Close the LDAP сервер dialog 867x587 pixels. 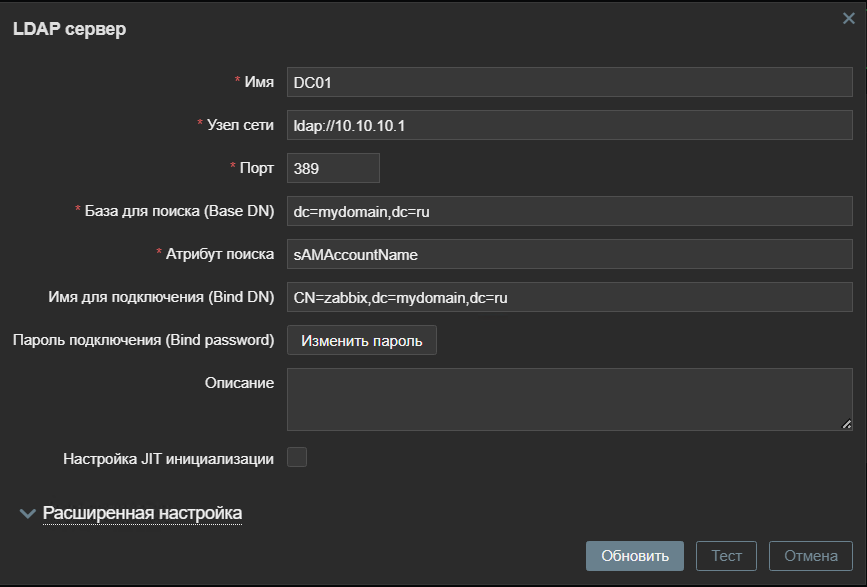(x=849, y=18)
